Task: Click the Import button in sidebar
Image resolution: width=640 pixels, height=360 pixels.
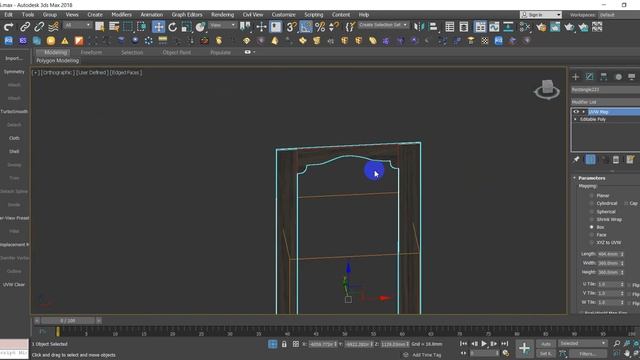Action: click(x=14, y=58)
